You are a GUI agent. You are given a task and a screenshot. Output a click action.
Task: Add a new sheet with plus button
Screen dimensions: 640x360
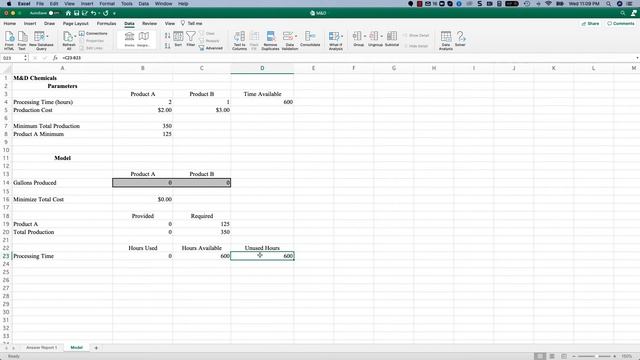pyautogui.click(x=96, y=348)
